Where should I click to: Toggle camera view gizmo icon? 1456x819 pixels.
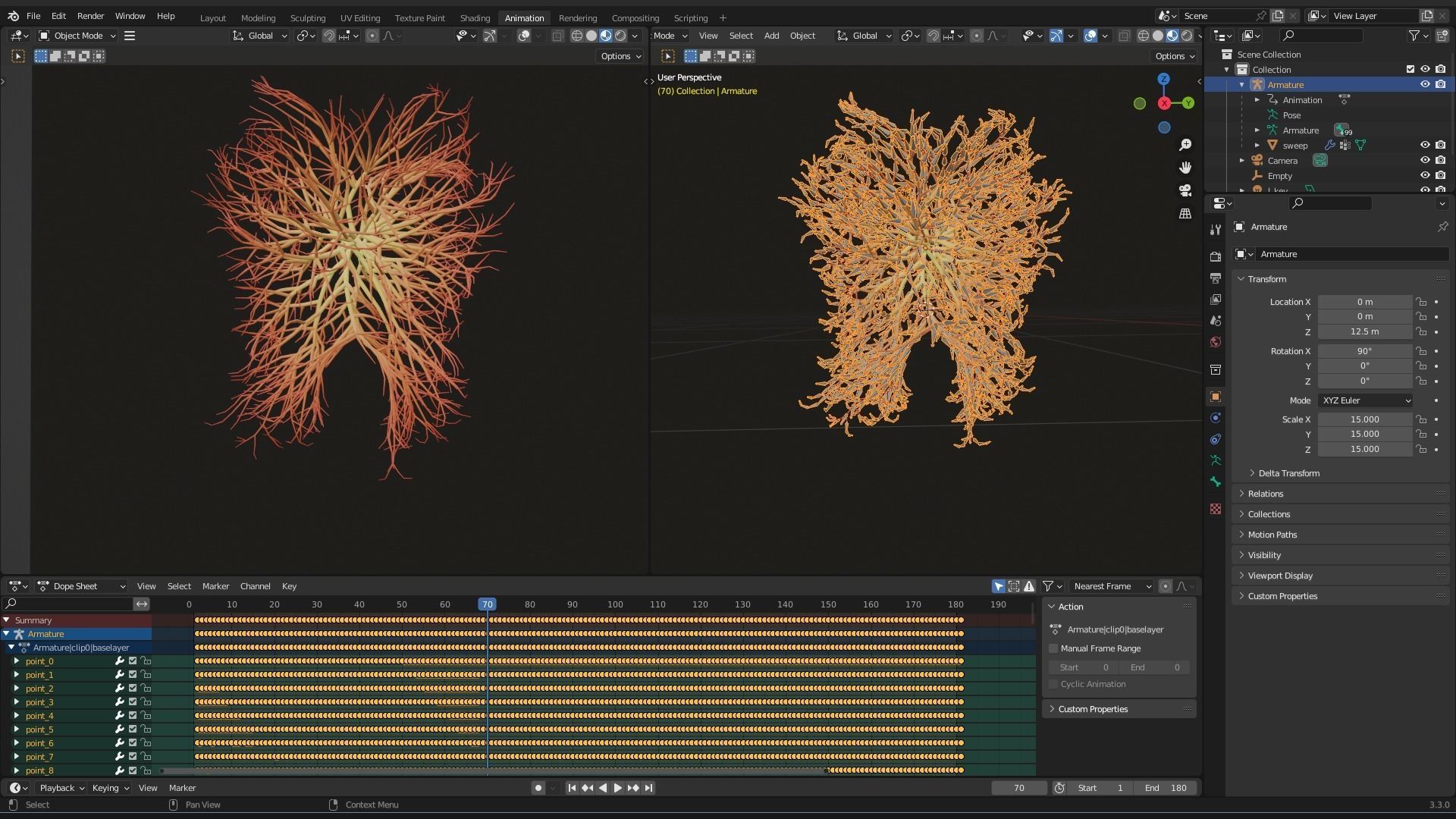point(1185,190)
